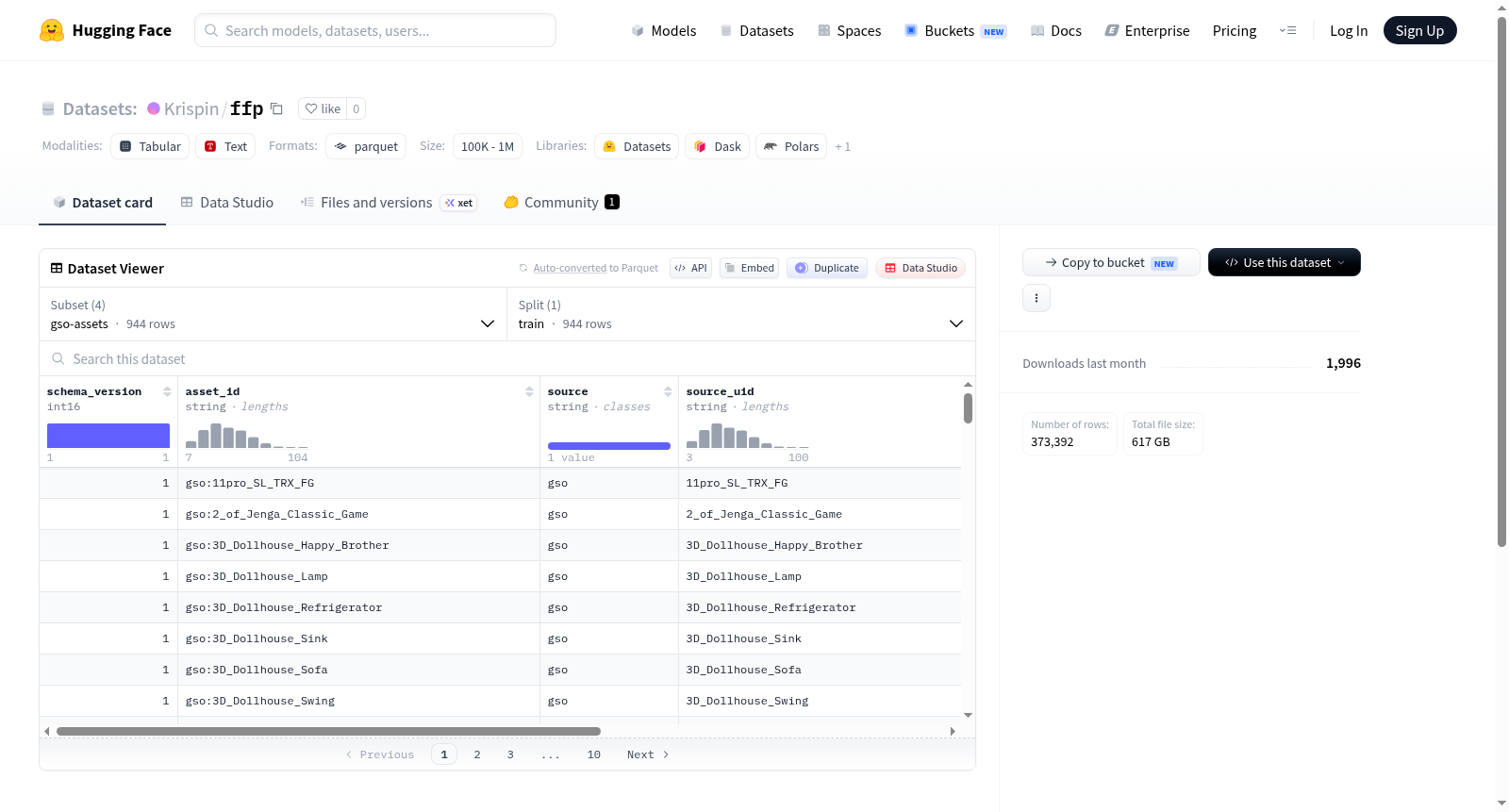
Task: Open the Community tab
Action: point(562,203)
